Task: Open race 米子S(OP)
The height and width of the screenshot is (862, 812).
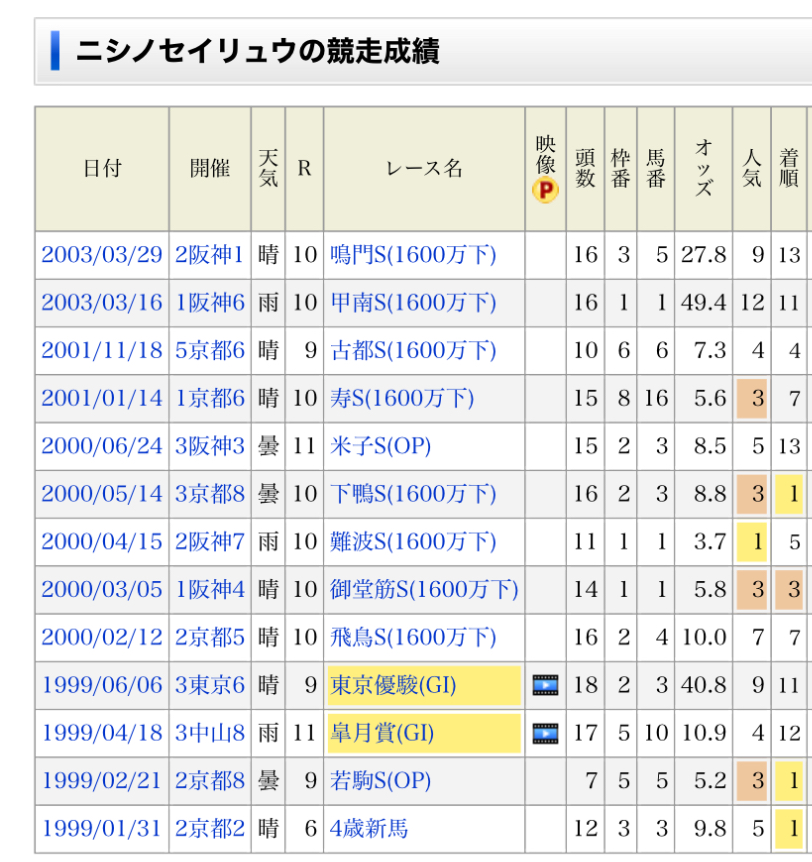Action: [380, 446]
